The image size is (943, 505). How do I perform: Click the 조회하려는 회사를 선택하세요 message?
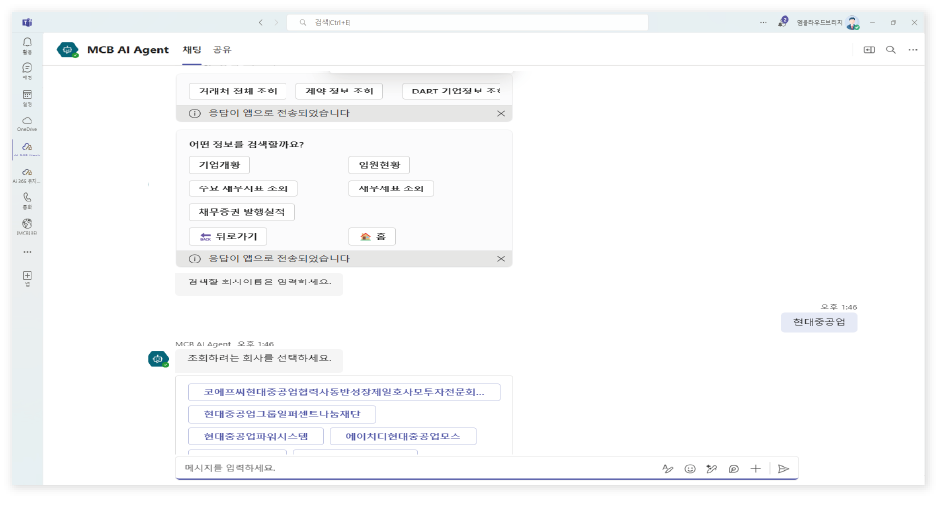tap(259, 358)
